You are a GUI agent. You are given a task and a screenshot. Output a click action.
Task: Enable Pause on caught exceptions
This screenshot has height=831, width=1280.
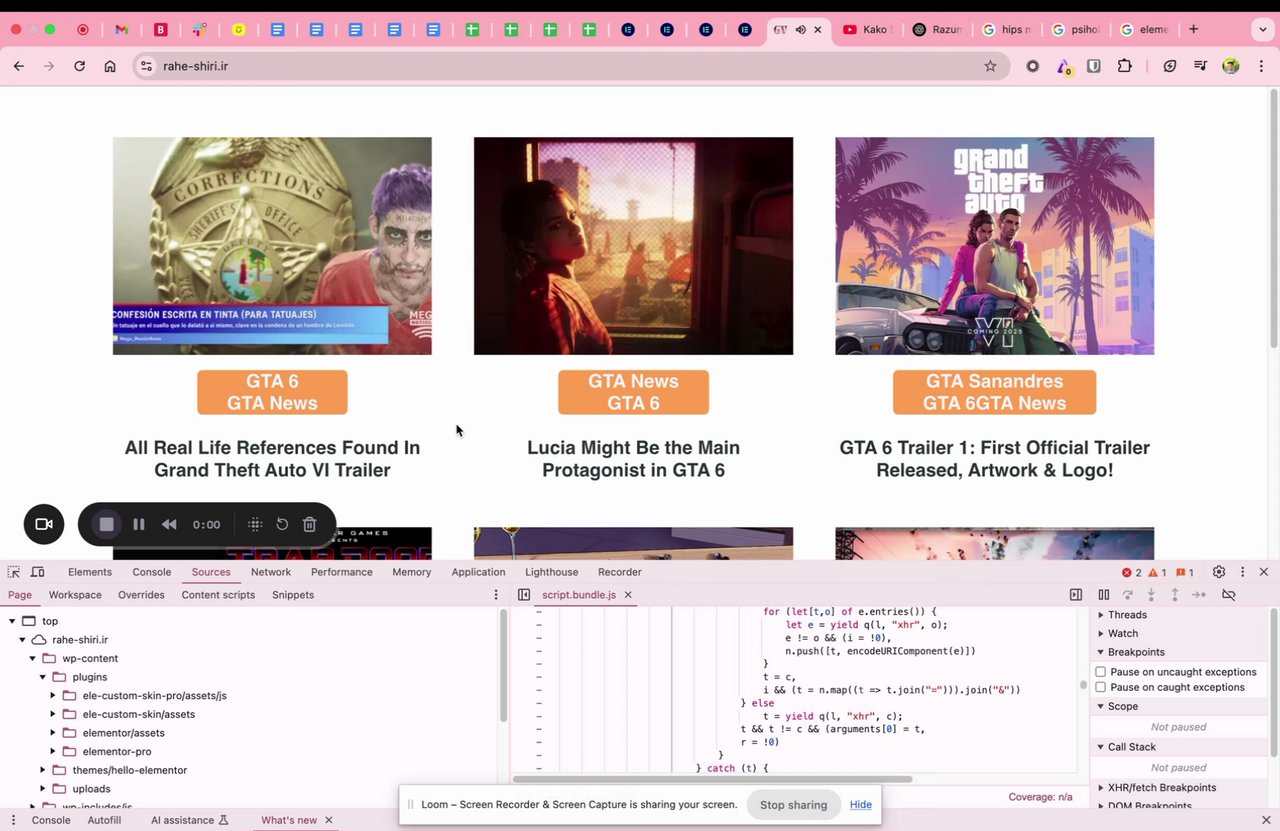click(x=1101, y=687)
